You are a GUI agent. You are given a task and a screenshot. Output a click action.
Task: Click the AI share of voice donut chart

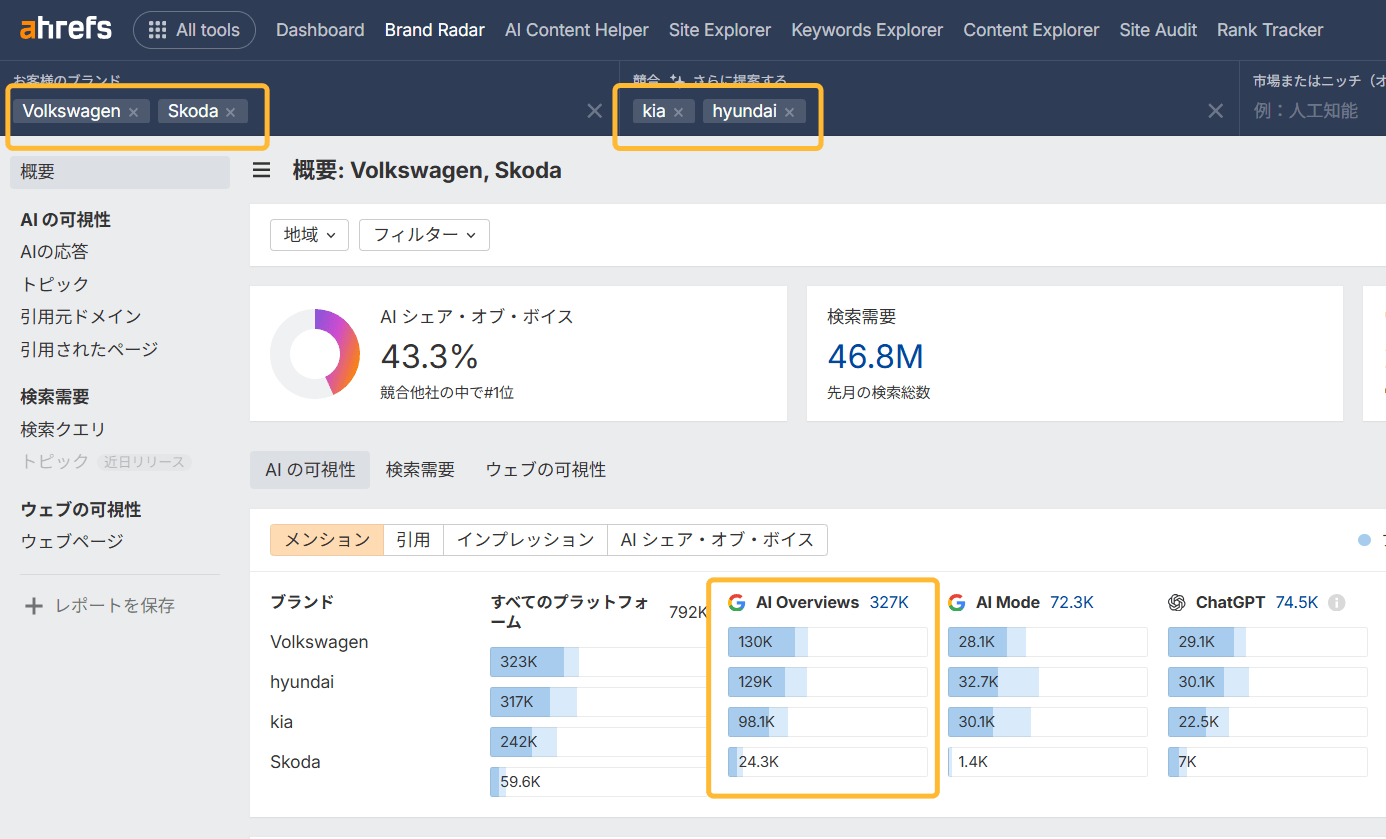coord(315,353)
